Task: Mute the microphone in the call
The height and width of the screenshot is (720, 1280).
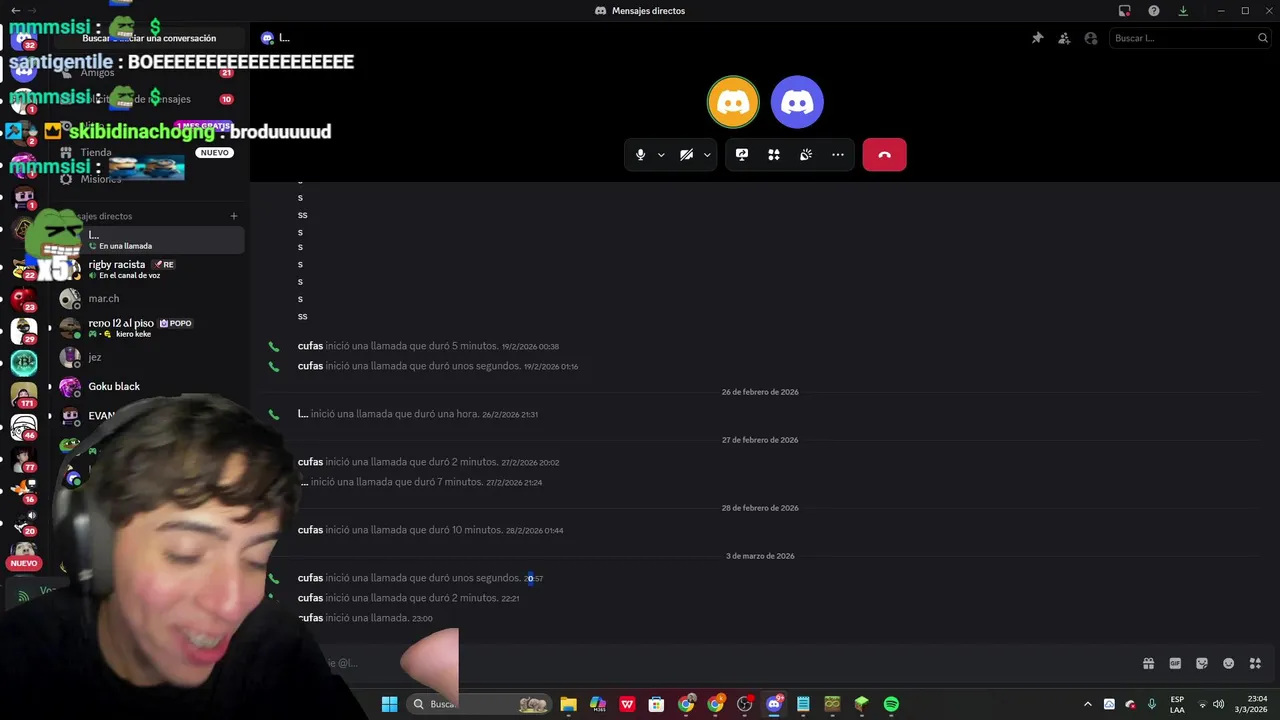Action: (x=640, y=155)
